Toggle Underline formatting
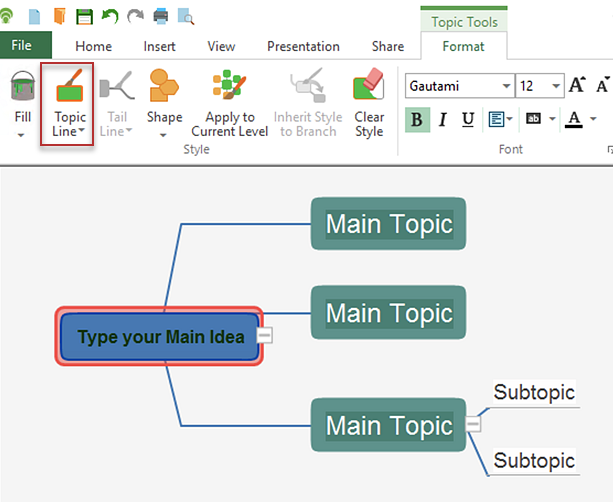The height and width of the screenshot is (502, 613). pos(468,119)
